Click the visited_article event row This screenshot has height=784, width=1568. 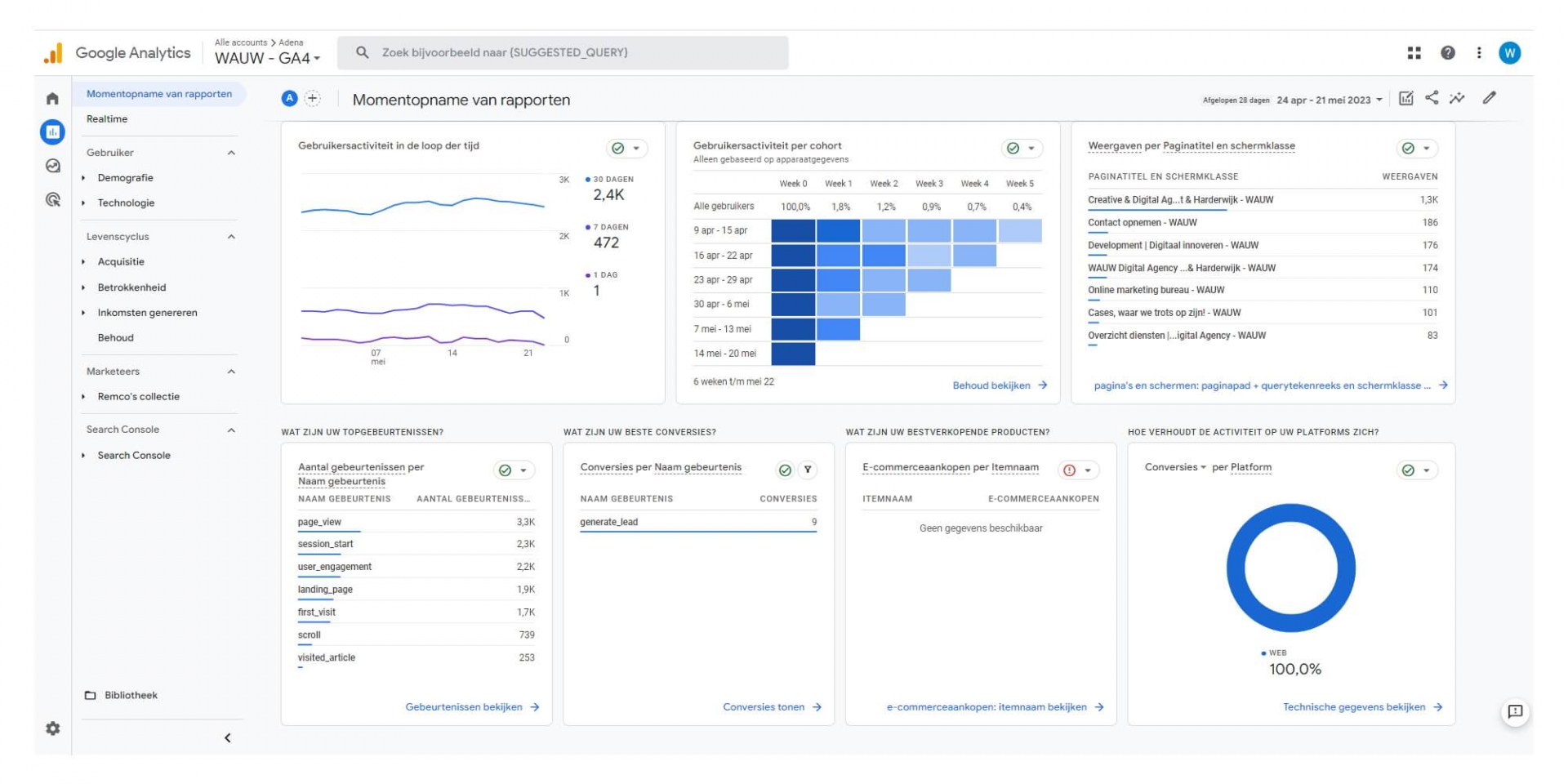(x=416, y=657)
